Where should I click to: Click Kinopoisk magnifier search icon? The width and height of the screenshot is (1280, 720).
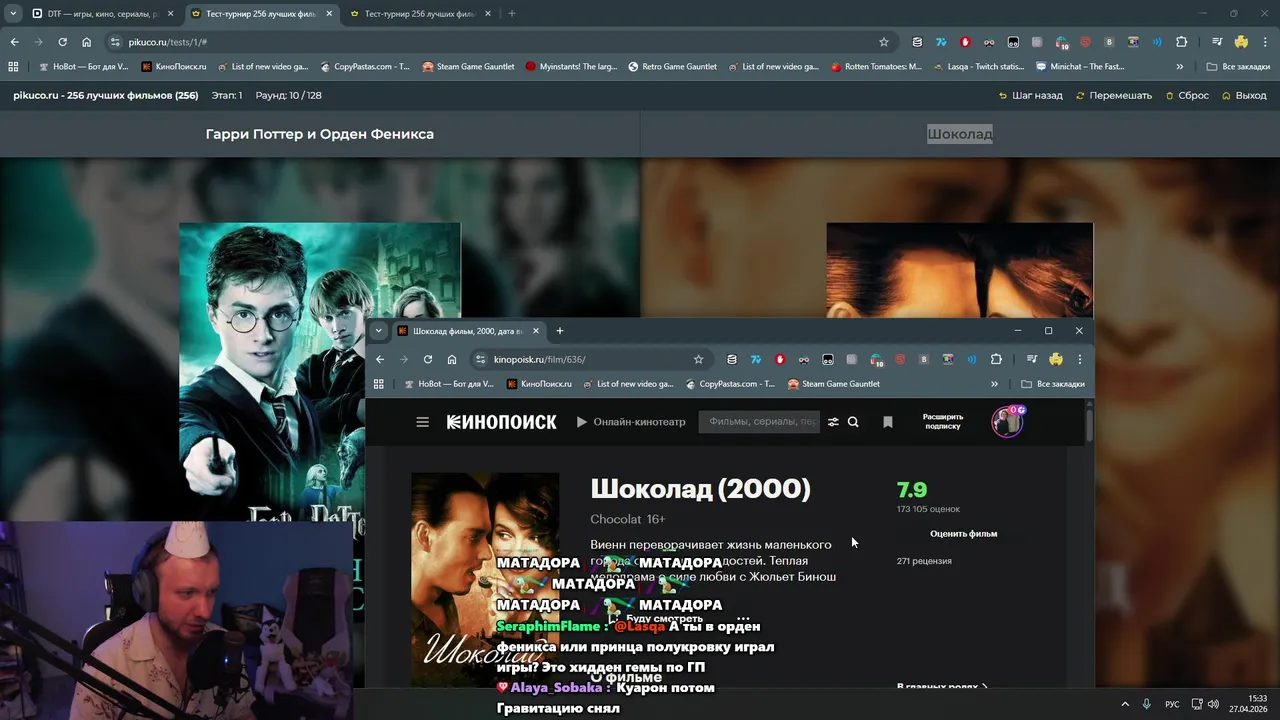click(853, 422)
